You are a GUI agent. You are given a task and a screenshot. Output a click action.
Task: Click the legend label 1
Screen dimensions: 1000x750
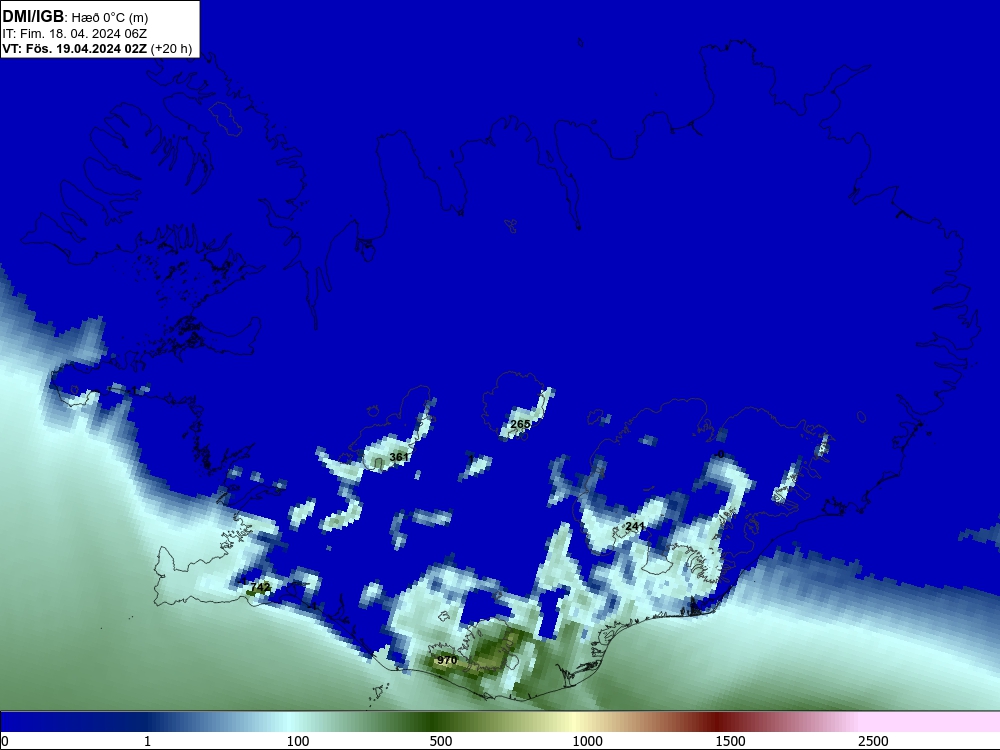pyautogui.click(x=147, y=741)
